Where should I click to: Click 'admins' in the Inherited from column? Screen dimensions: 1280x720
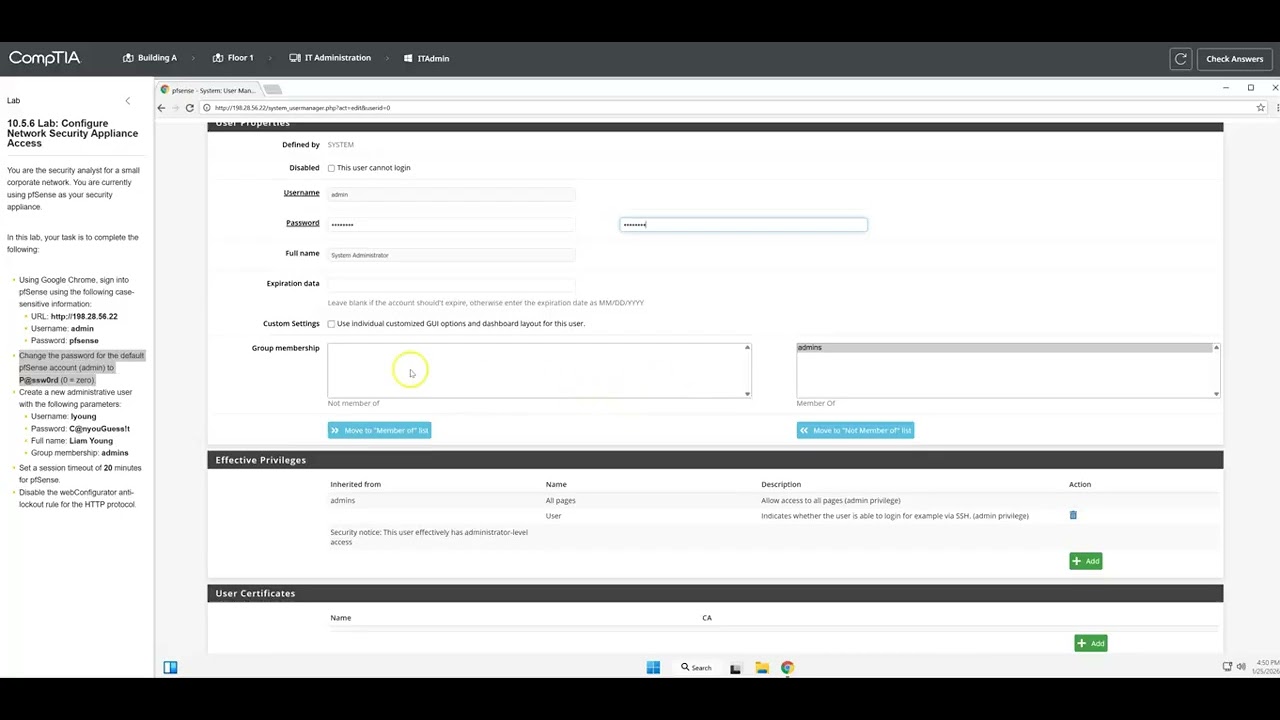[342, 500]
